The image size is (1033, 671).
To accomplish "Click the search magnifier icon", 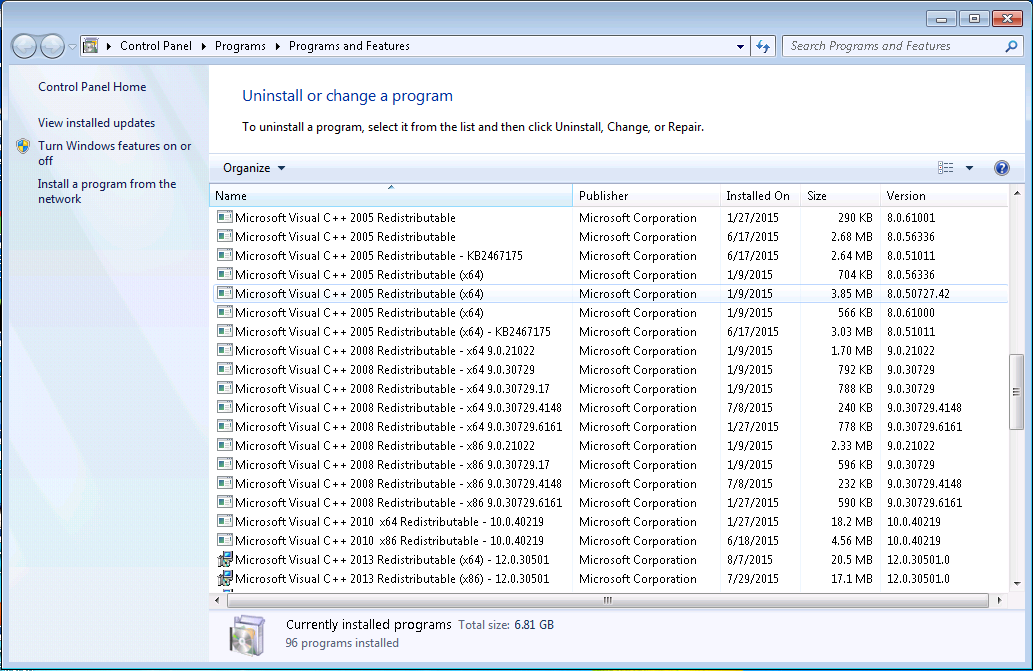I will (x=1011, y=46).
